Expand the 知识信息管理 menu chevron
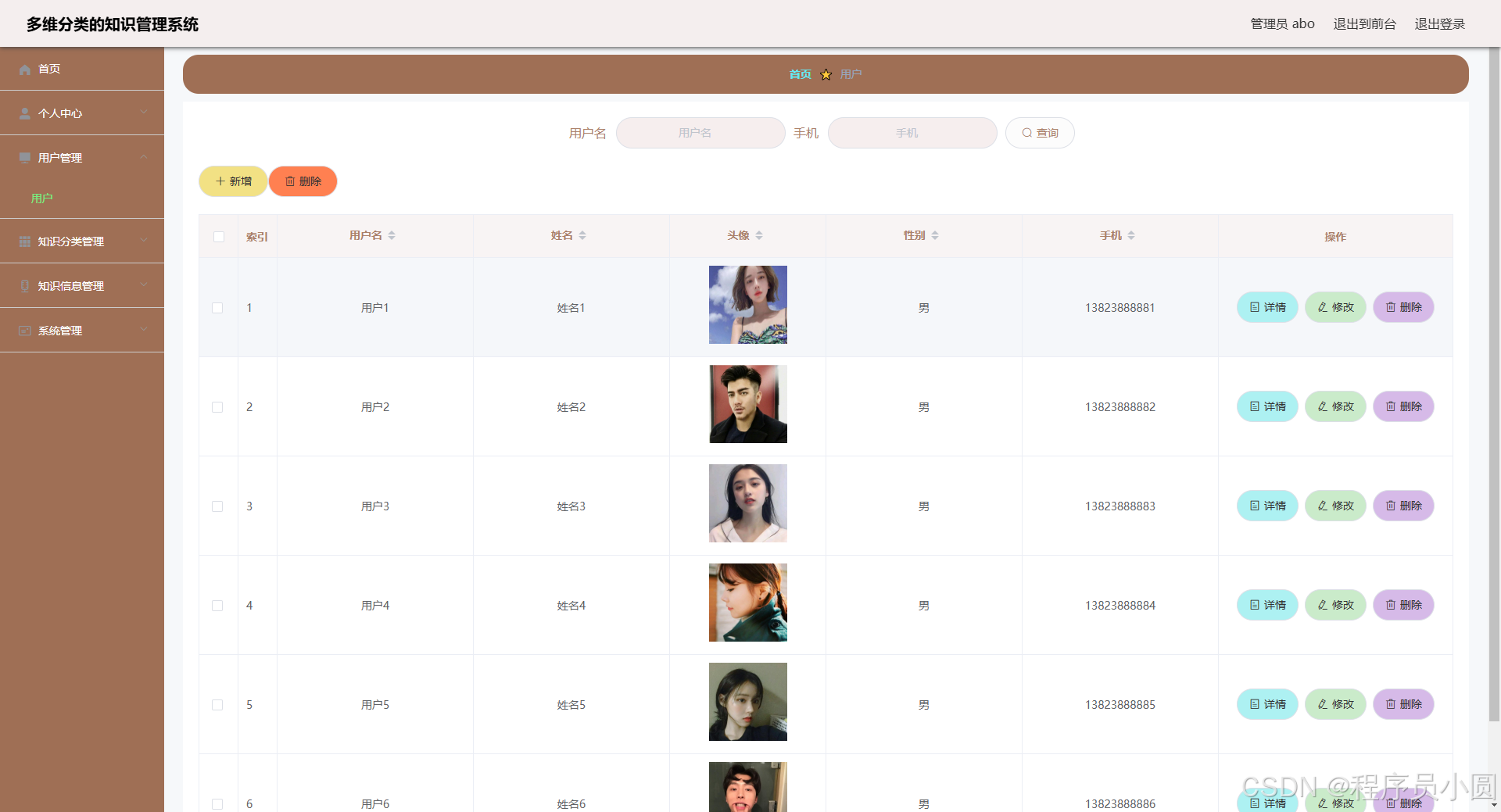 click(144, 285)
